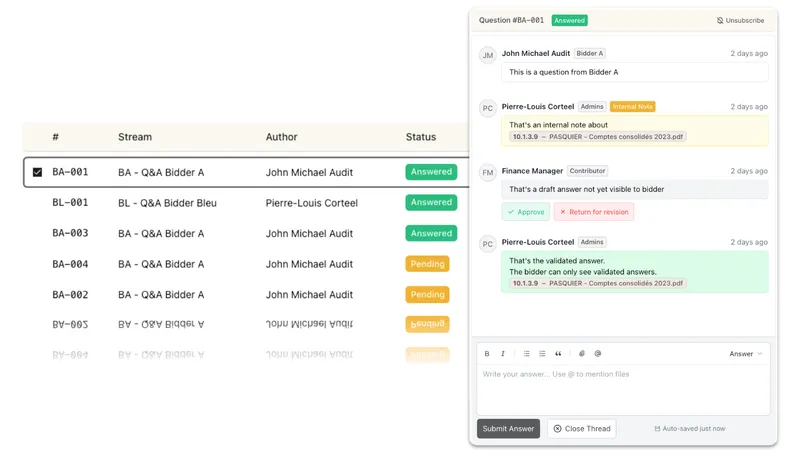Click the upright BA-002 Pending status badge

(x=427, y=295)
